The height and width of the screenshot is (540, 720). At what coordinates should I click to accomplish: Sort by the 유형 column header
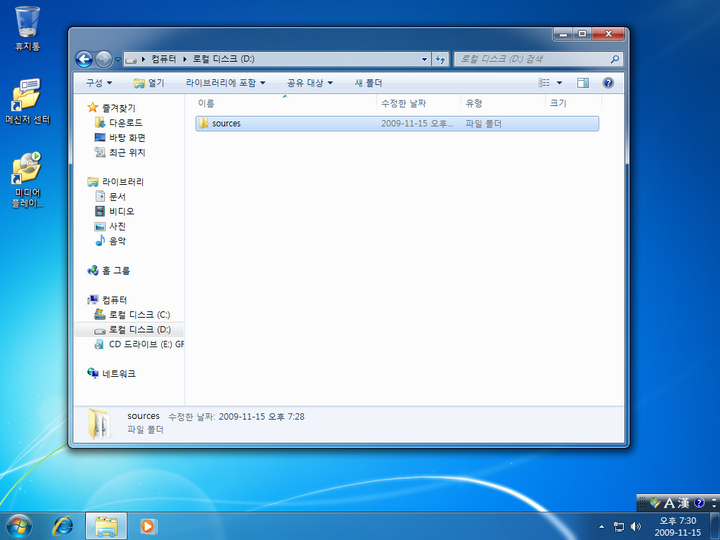(474, 103)
